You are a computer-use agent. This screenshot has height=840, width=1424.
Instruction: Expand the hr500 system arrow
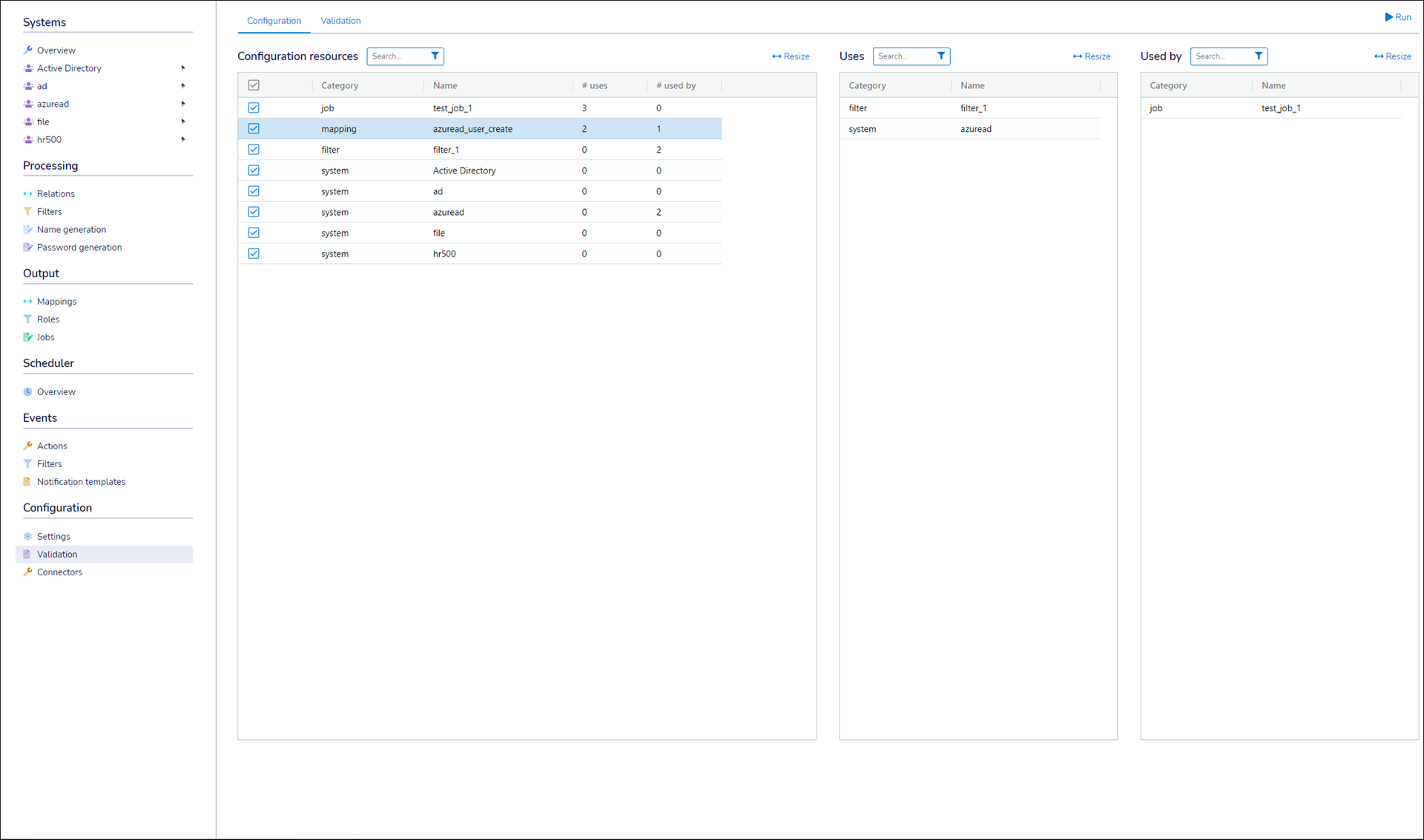pos(183,139)
